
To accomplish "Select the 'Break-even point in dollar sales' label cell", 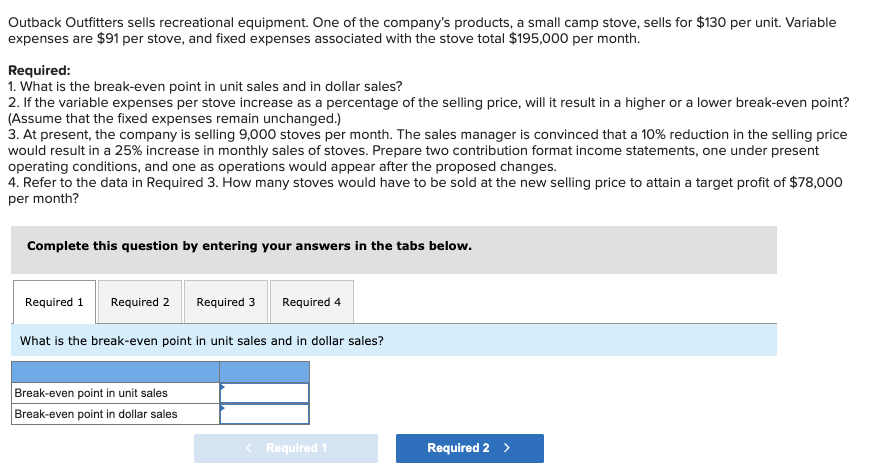I will tap(115, 414).
